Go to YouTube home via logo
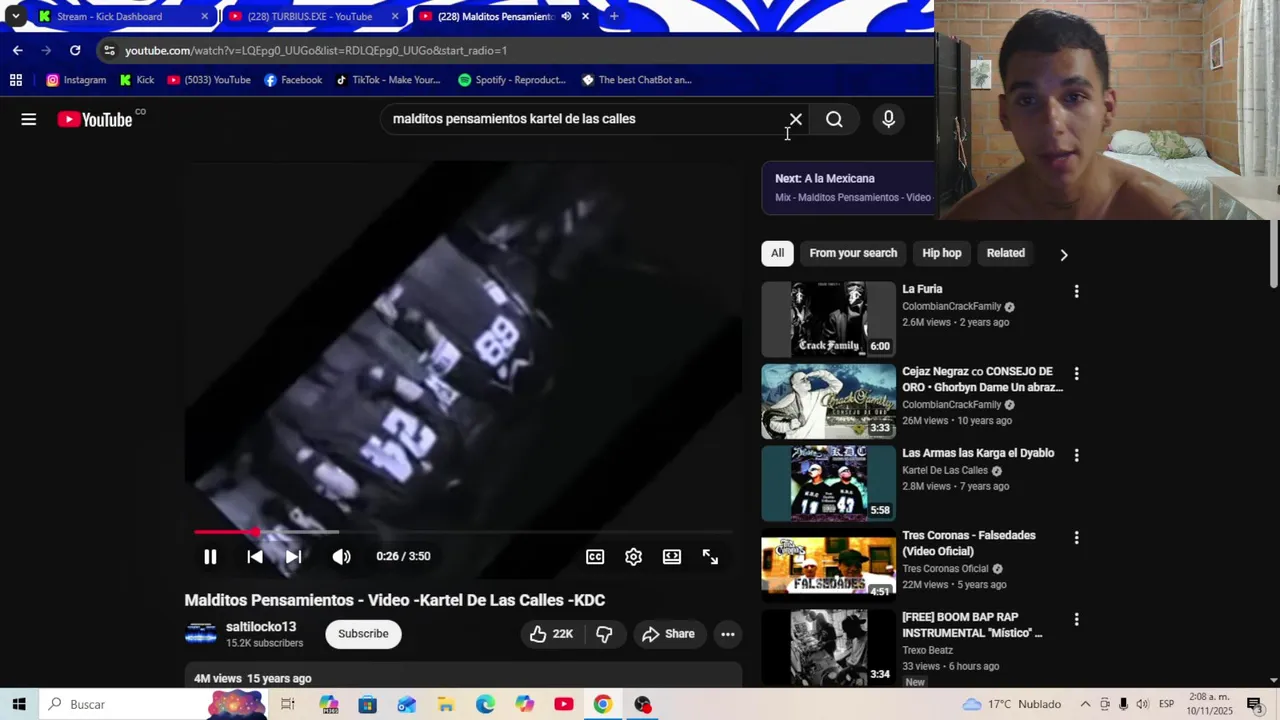This screenshot has width=1280, height=720. pyautogui.click(x=95, y=119)
